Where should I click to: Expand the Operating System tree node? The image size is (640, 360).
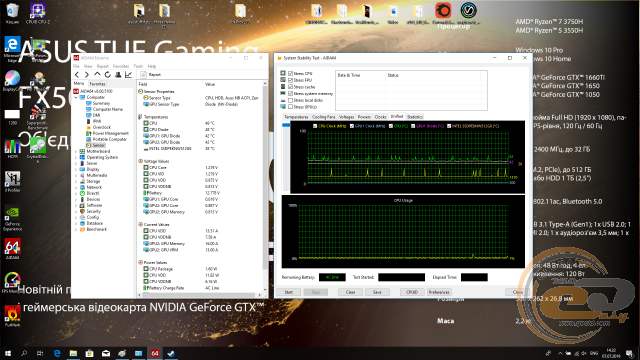76,157
